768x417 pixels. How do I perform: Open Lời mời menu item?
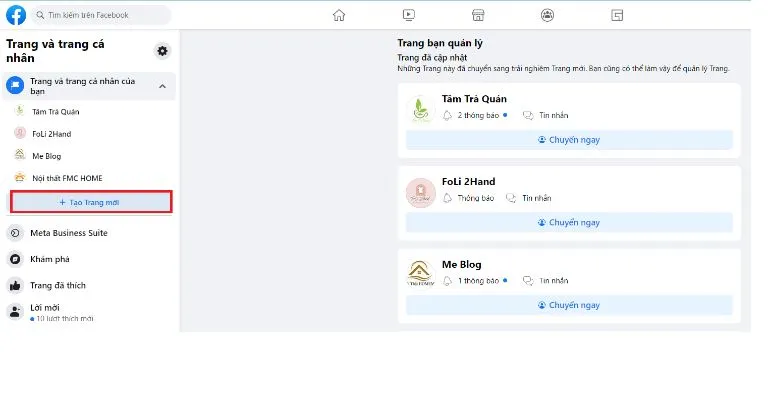pyautogui.click(x=45, y=308)
